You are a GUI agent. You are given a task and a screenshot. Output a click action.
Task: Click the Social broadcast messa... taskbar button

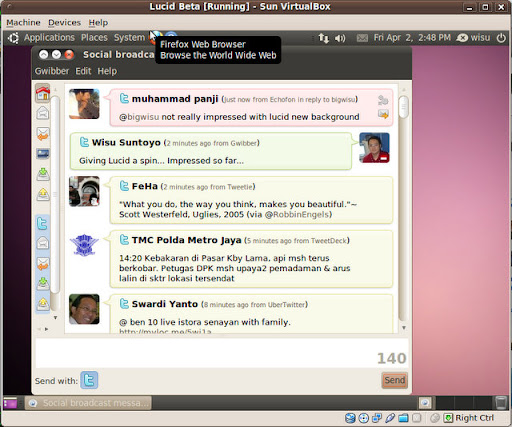click(88, 403)
